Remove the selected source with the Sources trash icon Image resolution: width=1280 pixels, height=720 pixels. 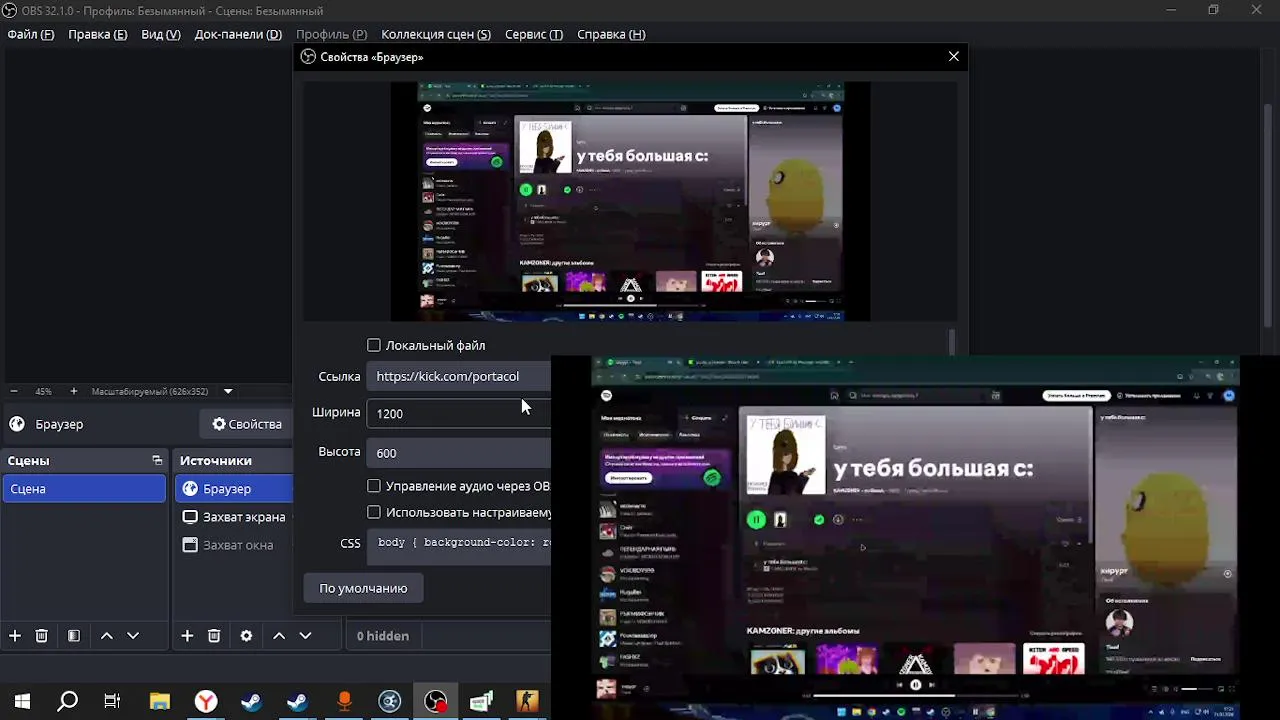214,636
